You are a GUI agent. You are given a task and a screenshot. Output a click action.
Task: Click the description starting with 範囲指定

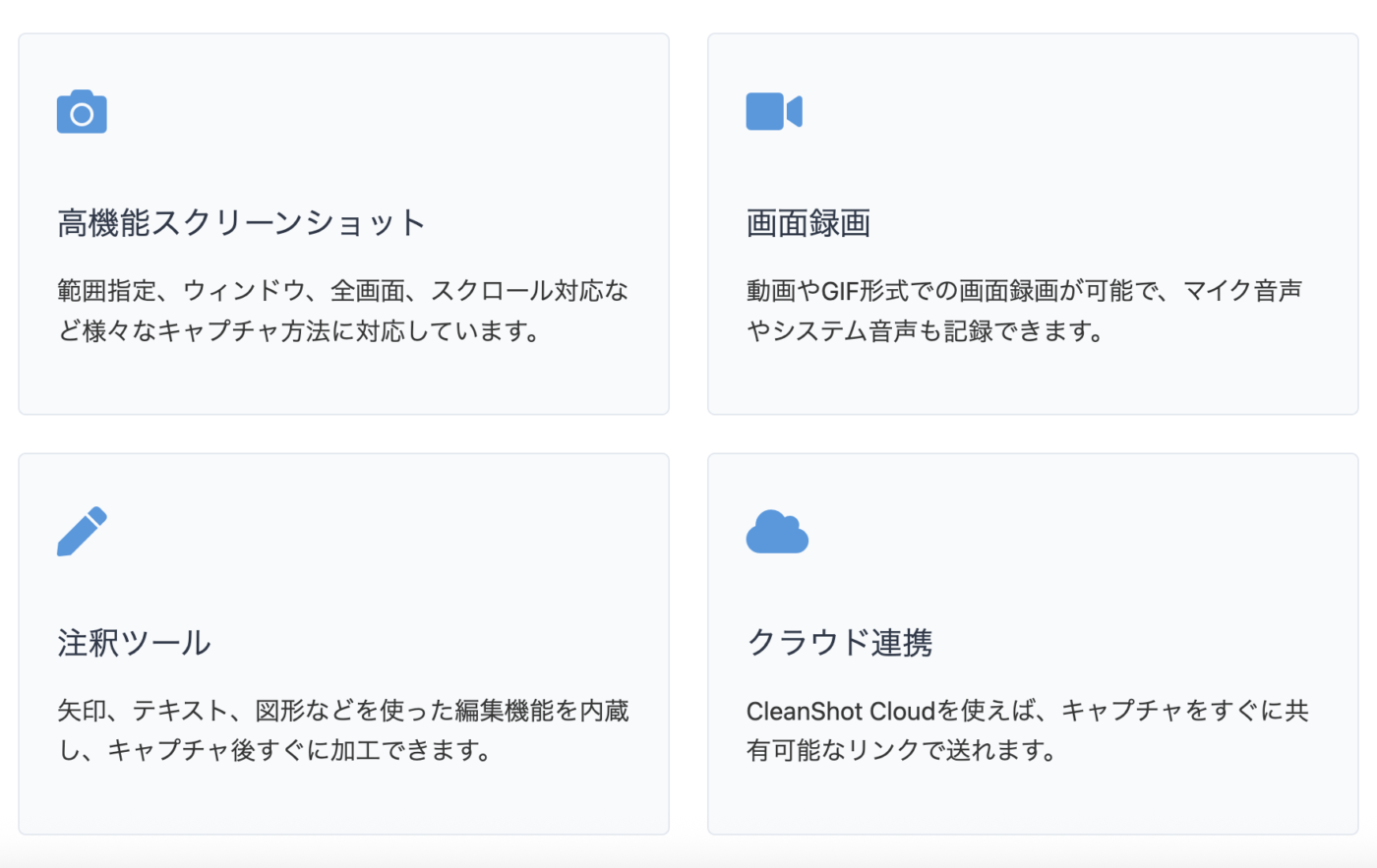pos(343,311)
